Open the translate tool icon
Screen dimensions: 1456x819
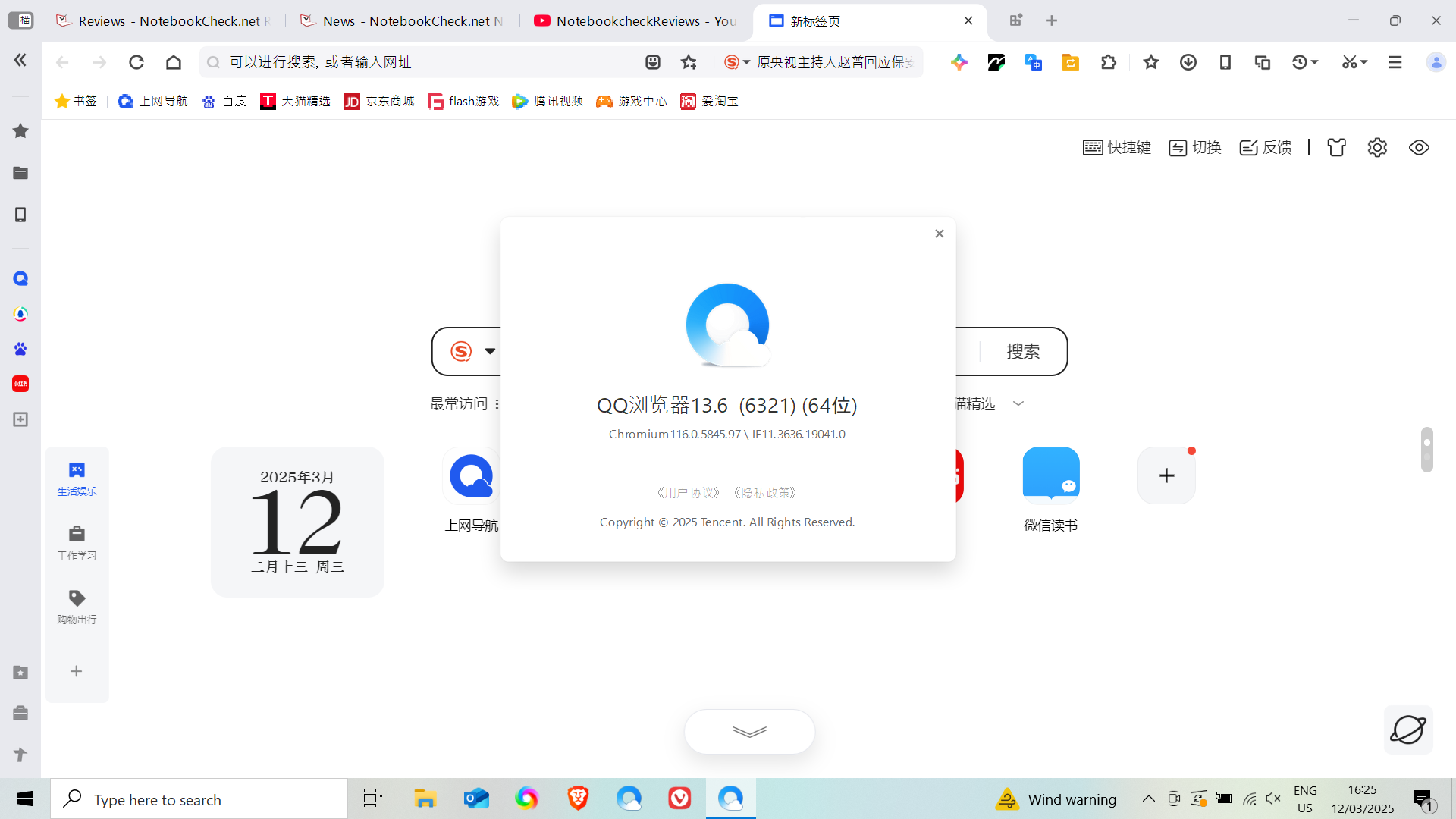pyautogui.click(x=1034, y=62)
